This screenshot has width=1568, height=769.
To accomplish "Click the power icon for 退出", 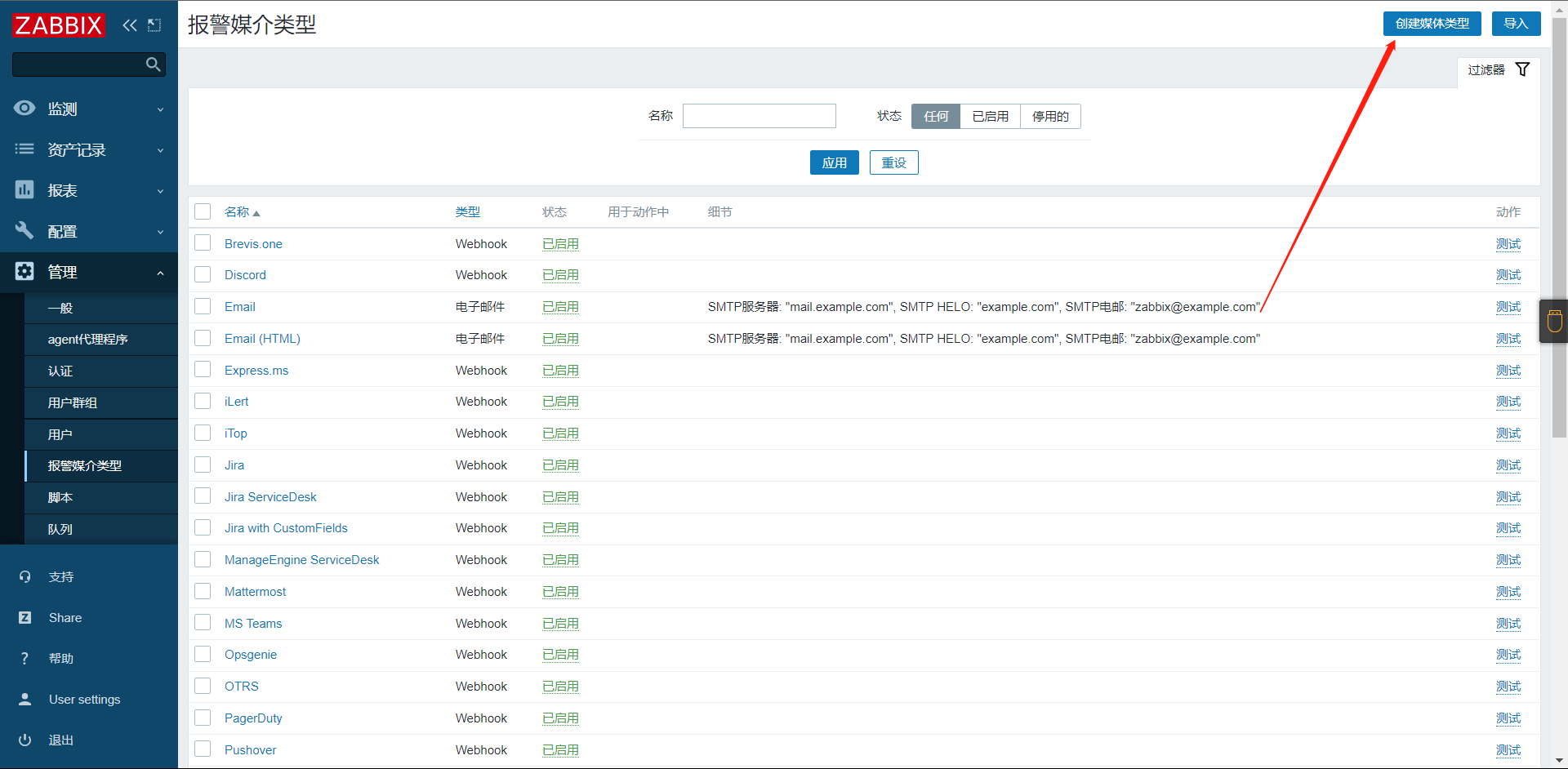I will (x=25, y=740).
